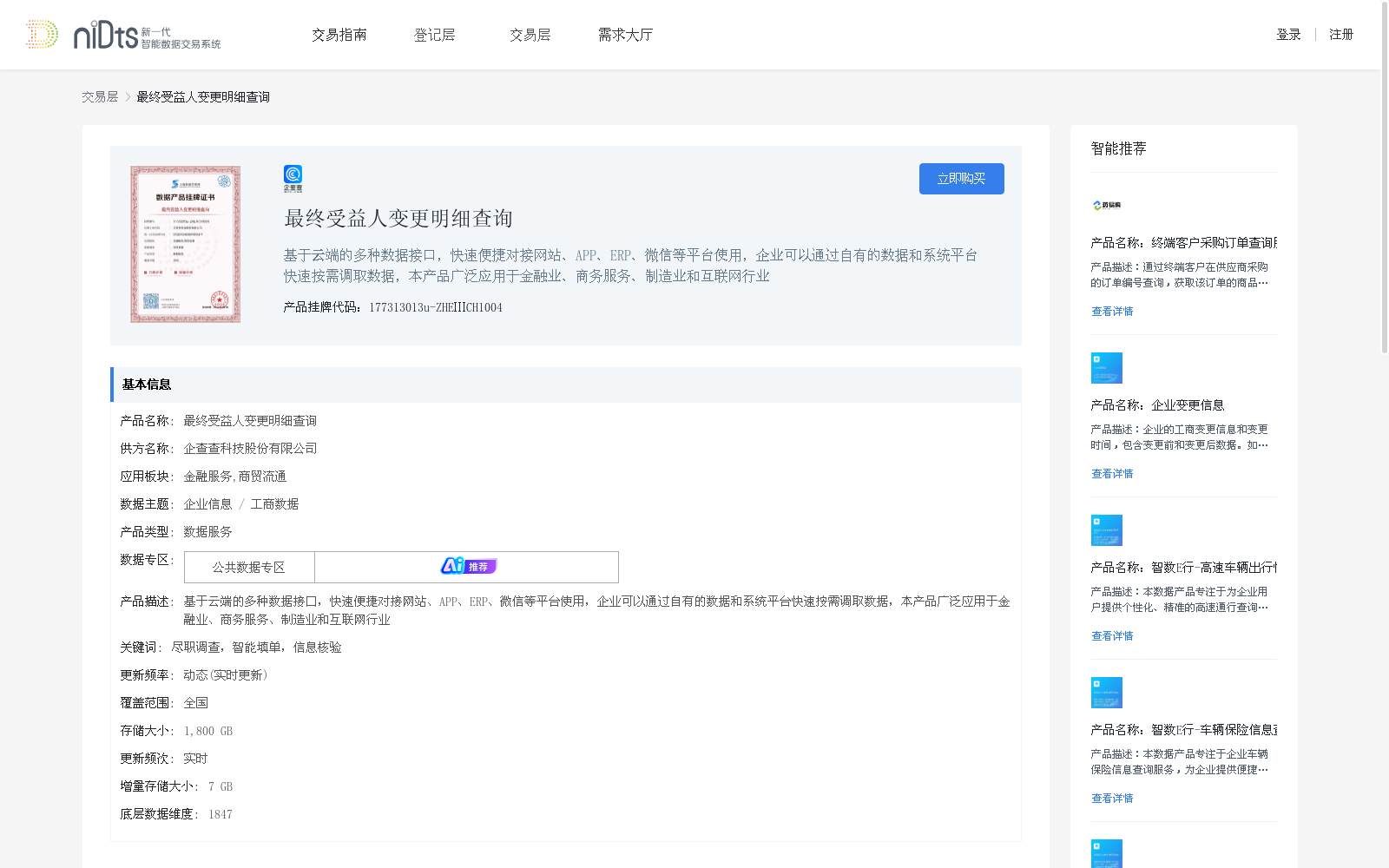Open the 需求大厅 menu
The height and width of the screenshot is (868, 1389).
625,35
